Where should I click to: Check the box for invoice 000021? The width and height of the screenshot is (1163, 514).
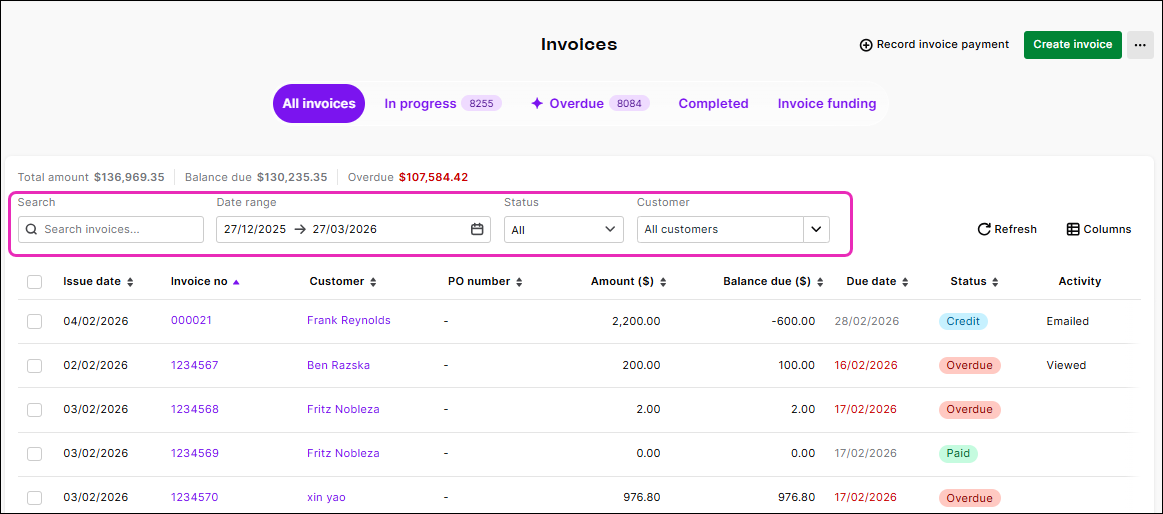[34, 321]
